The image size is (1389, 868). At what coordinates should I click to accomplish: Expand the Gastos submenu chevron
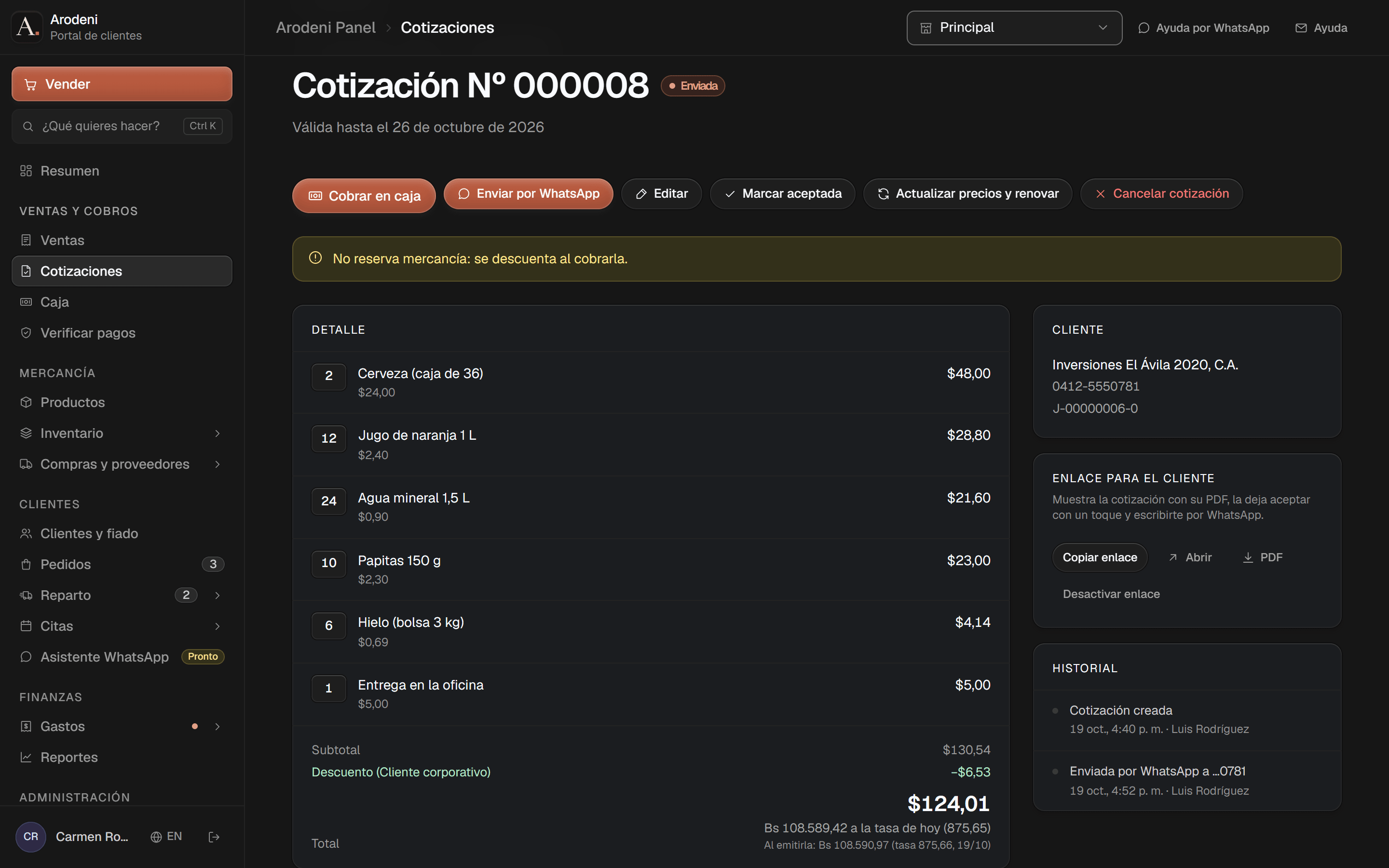[218, 726]
